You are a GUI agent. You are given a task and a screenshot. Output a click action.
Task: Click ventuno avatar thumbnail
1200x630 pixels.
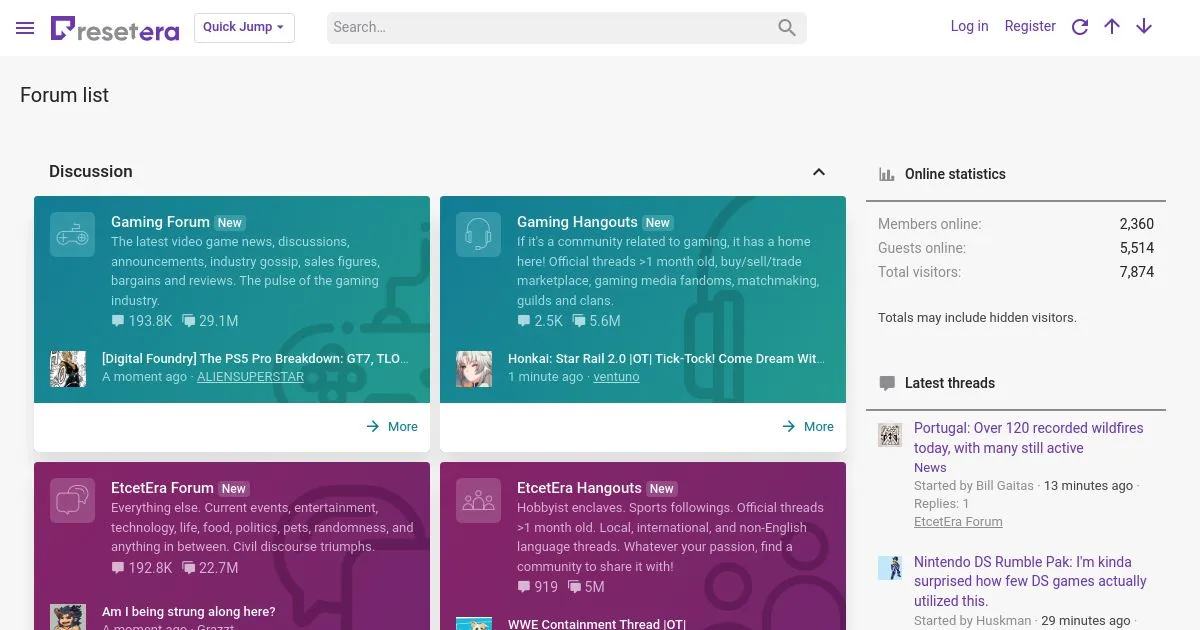click(x=474, y=369)
